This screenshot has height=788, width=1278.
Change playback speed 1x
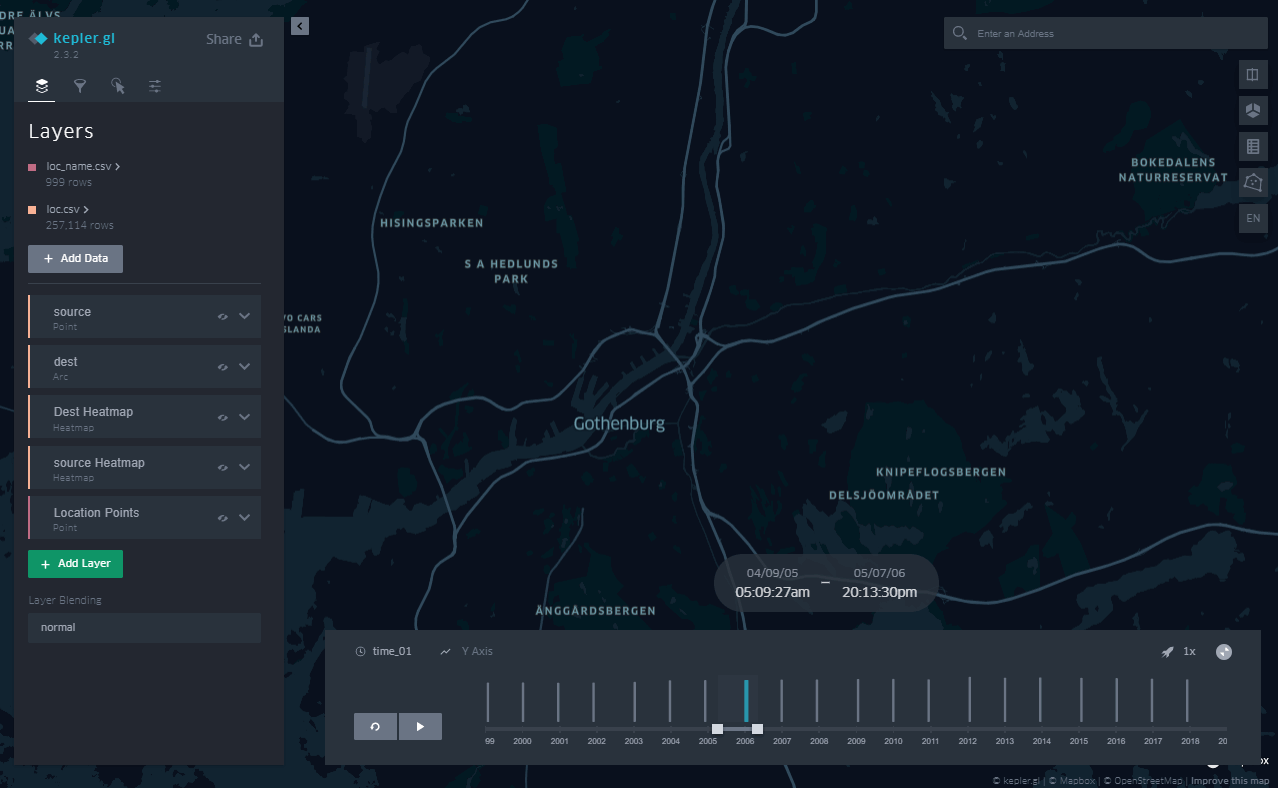click(x=1189, y=651)
